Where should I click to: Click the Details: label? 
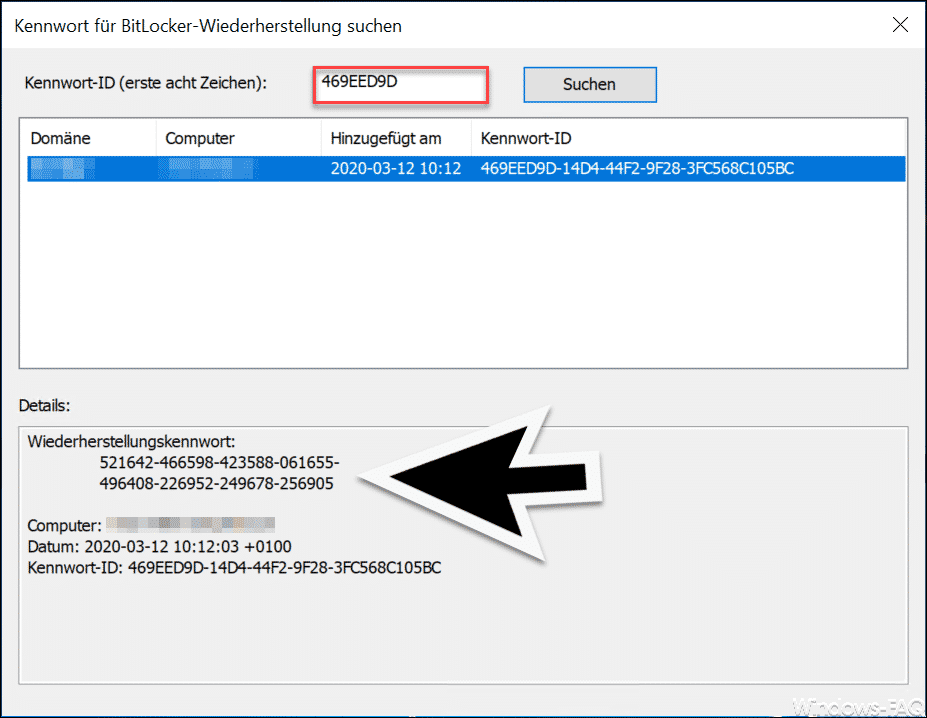click(x=44, y=406)
